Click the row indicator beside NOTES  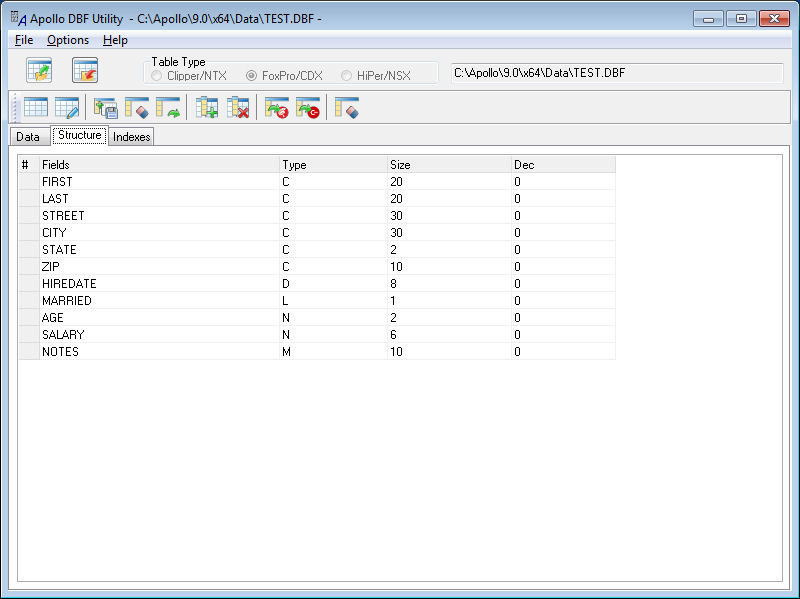(x=29, y=352)
